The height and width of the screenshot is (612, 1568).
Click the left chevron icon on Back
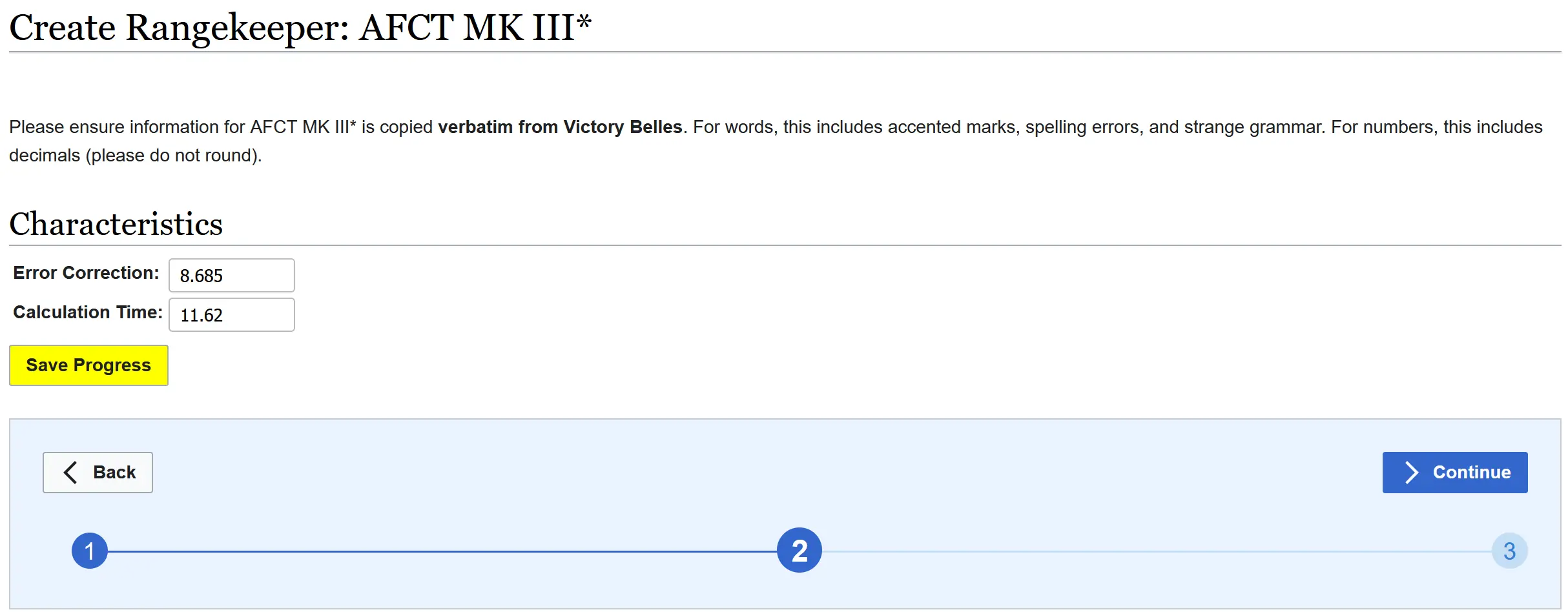point(71,472)
